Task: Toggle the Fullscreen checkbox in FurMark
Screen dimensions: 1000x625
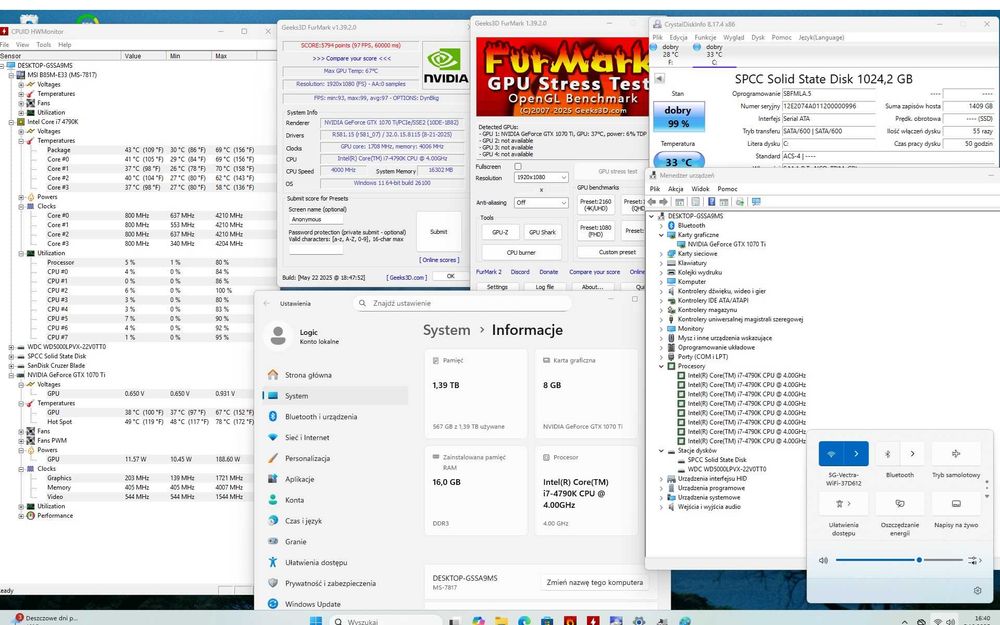Action: (x=518, y=166)
